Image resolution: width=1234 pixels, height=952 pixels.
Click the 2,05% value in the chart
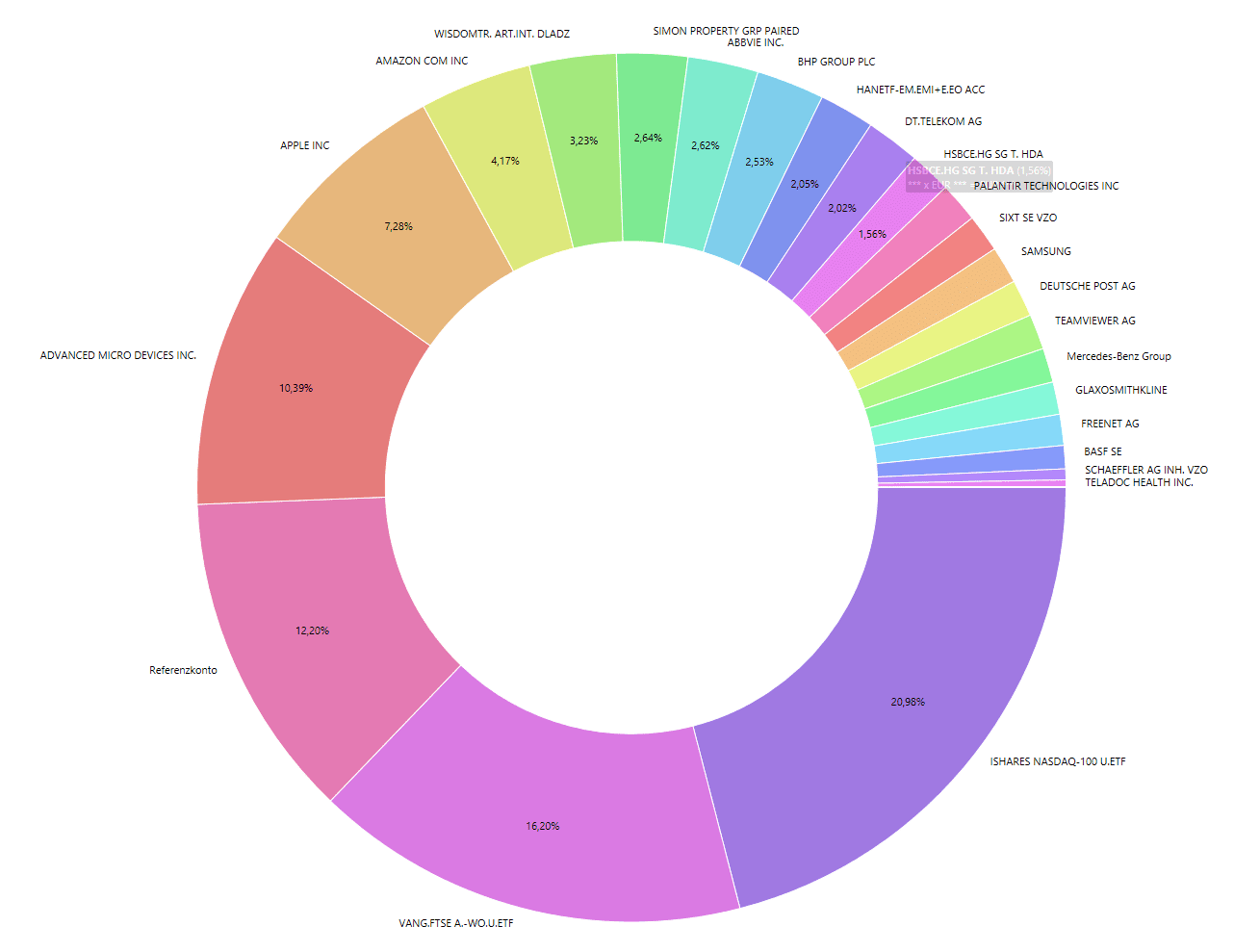click(805, 184)
